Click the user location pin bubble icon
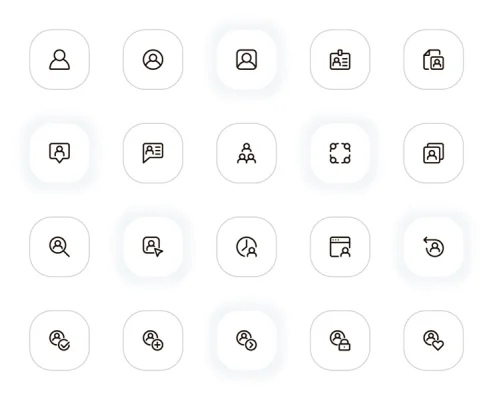The height and width of the screenshot is (400, 493). [x=60, y=153]
